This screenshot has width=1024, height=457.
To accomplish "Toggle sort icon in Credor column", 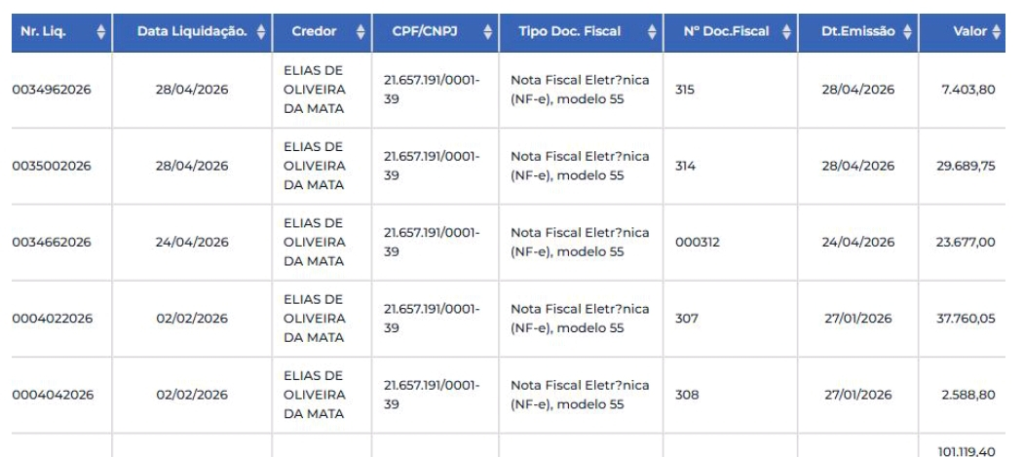I will [360, 32].
